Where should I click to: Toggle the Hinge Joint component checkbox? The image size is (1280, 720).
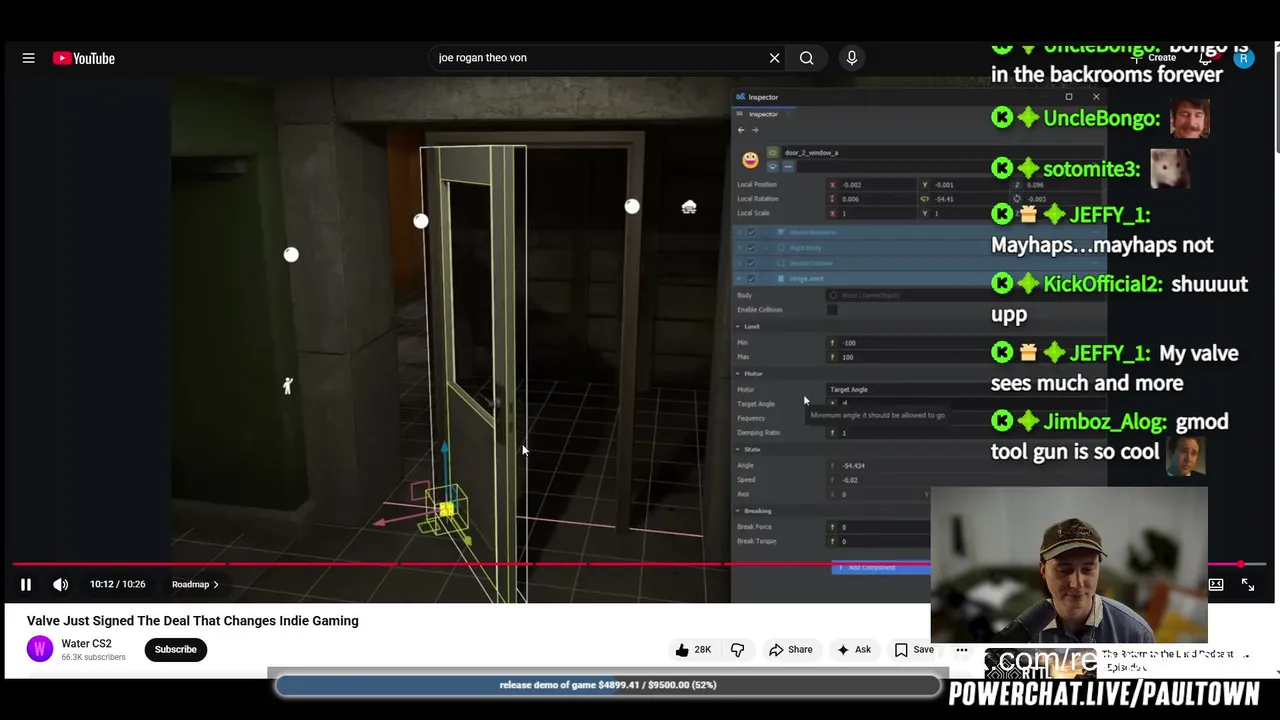(x=751, y=279)
